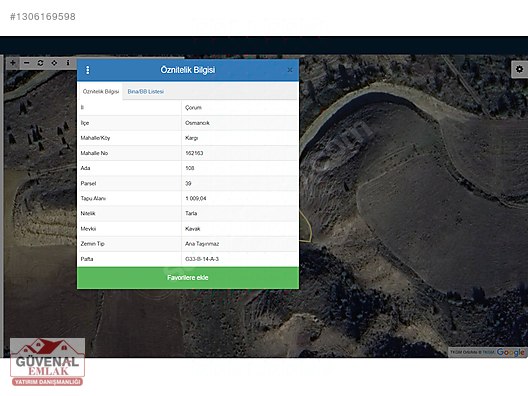Select the Osmancık value cell
528x396 pixels.
pyautogui.click(x=240, y=123)
